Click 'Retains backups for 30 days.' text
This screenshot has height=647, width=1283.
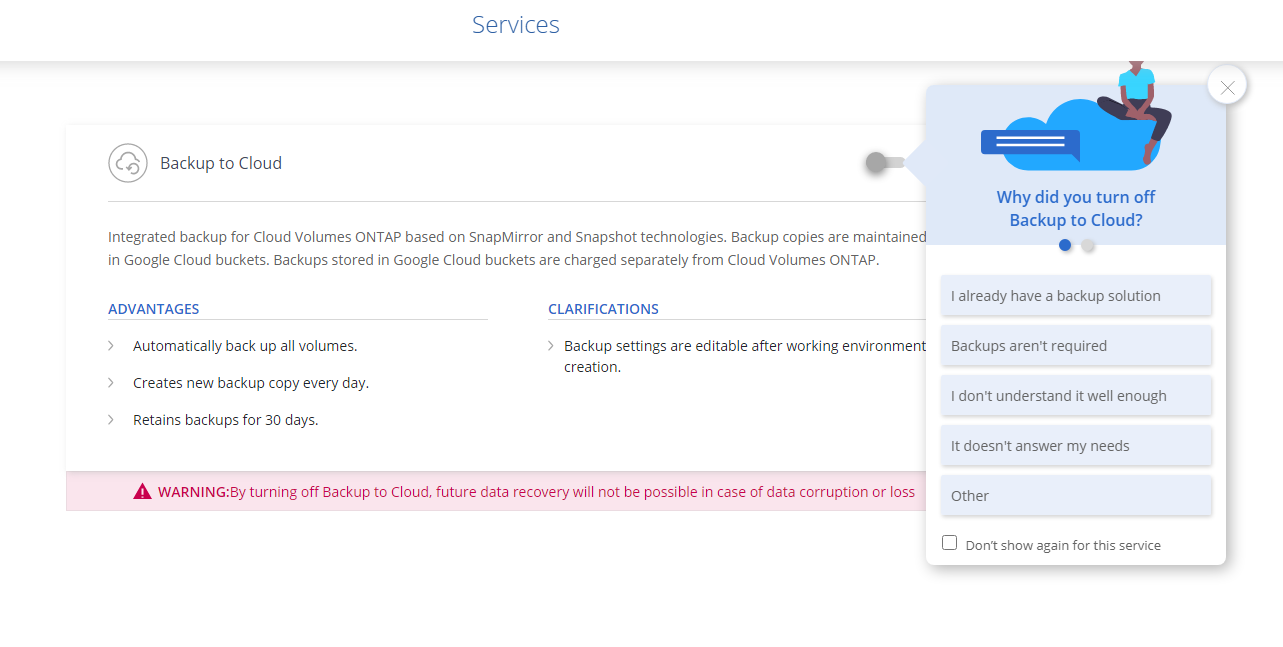tap(226, 420)
